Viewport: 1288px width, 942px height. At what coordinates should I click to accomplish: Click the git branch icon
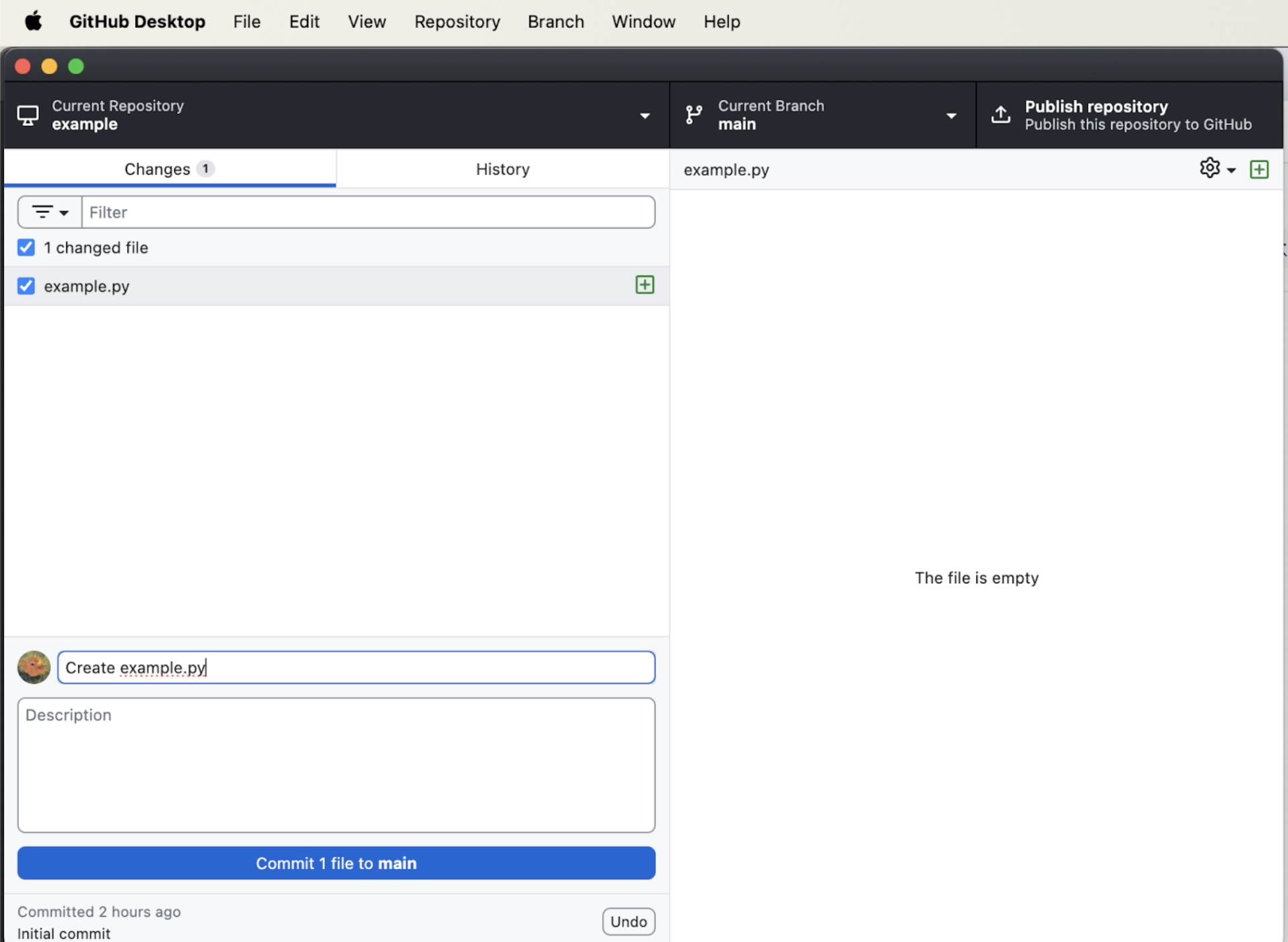click(x=694, y=115)
